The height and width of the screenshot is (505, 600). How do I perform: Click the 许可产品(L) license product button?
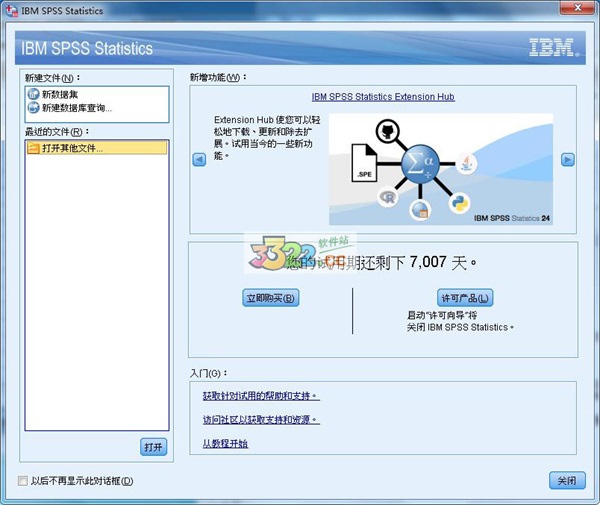tap(465, 298)
